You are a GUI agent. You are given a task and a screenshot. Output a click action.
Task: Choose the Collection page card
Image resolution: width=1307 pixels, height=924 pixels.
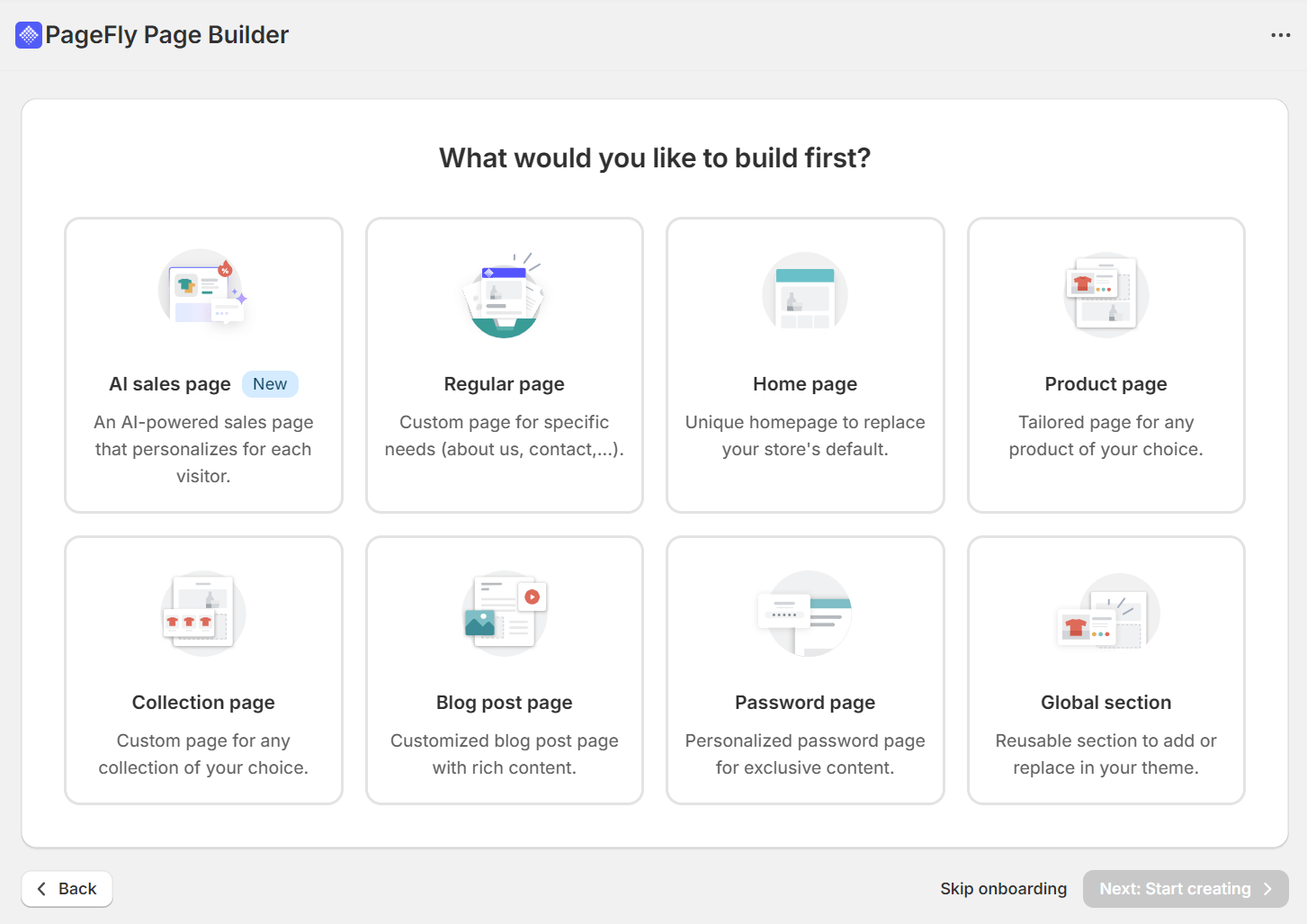[202, 670]
